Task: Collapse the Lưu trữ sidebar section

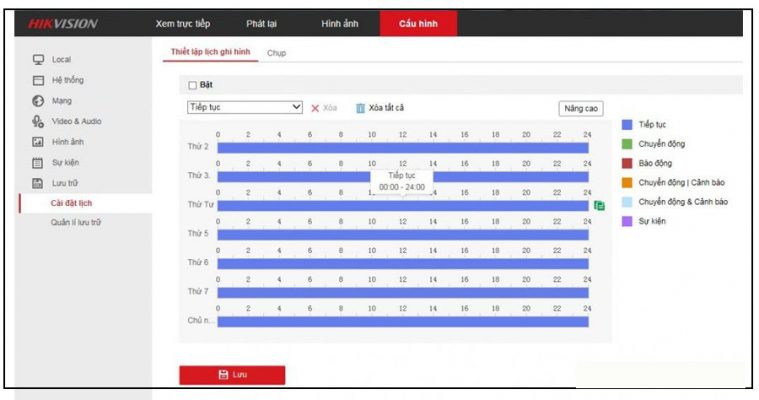Action: [65, 183]
